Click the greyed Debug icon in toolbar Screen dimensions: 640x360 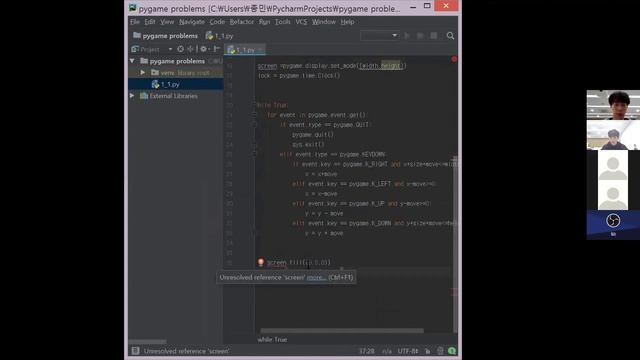(420, 36)
